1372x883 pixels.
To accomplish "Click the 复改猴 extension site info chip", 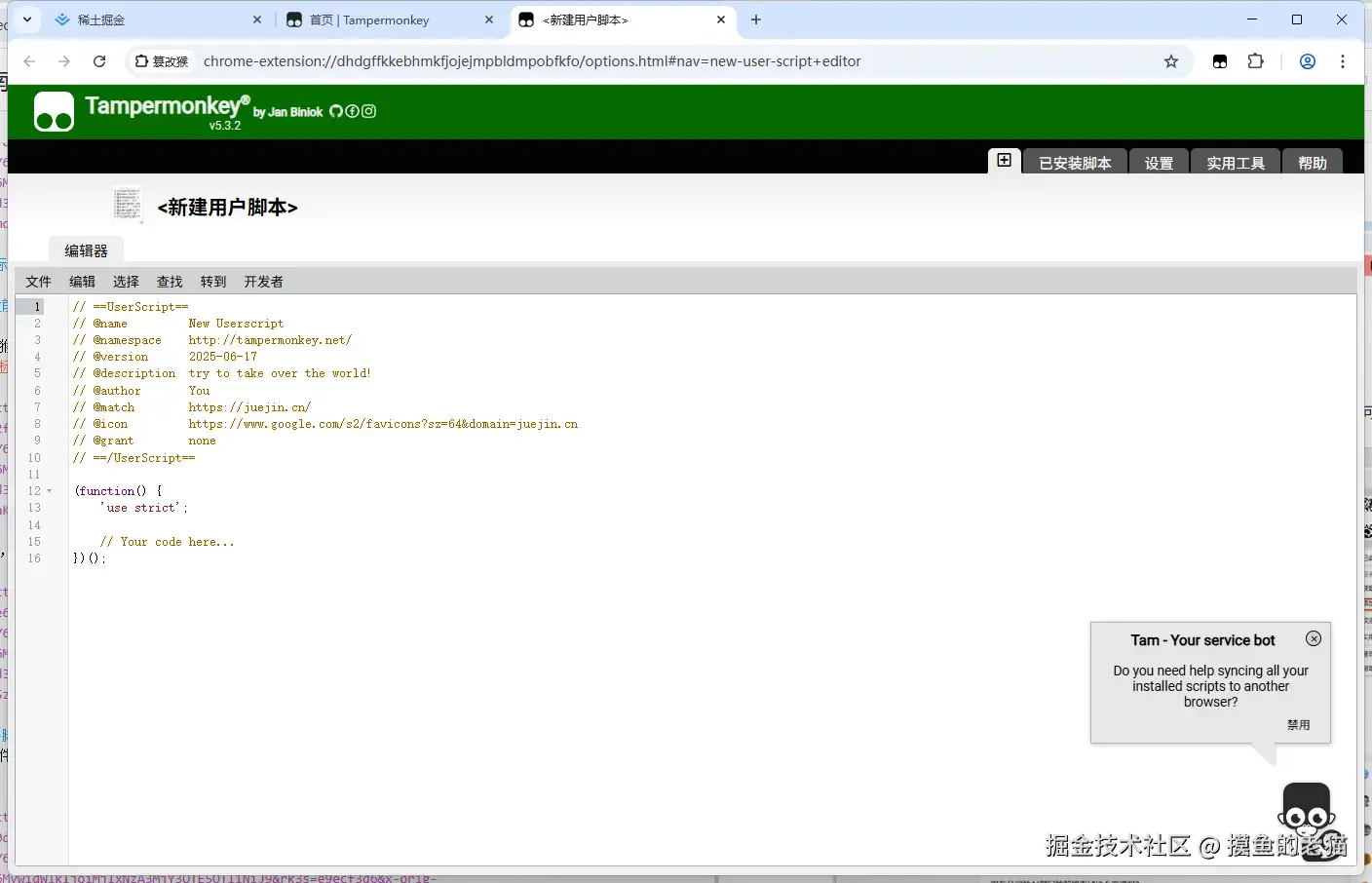I will (x=162, y=61).
